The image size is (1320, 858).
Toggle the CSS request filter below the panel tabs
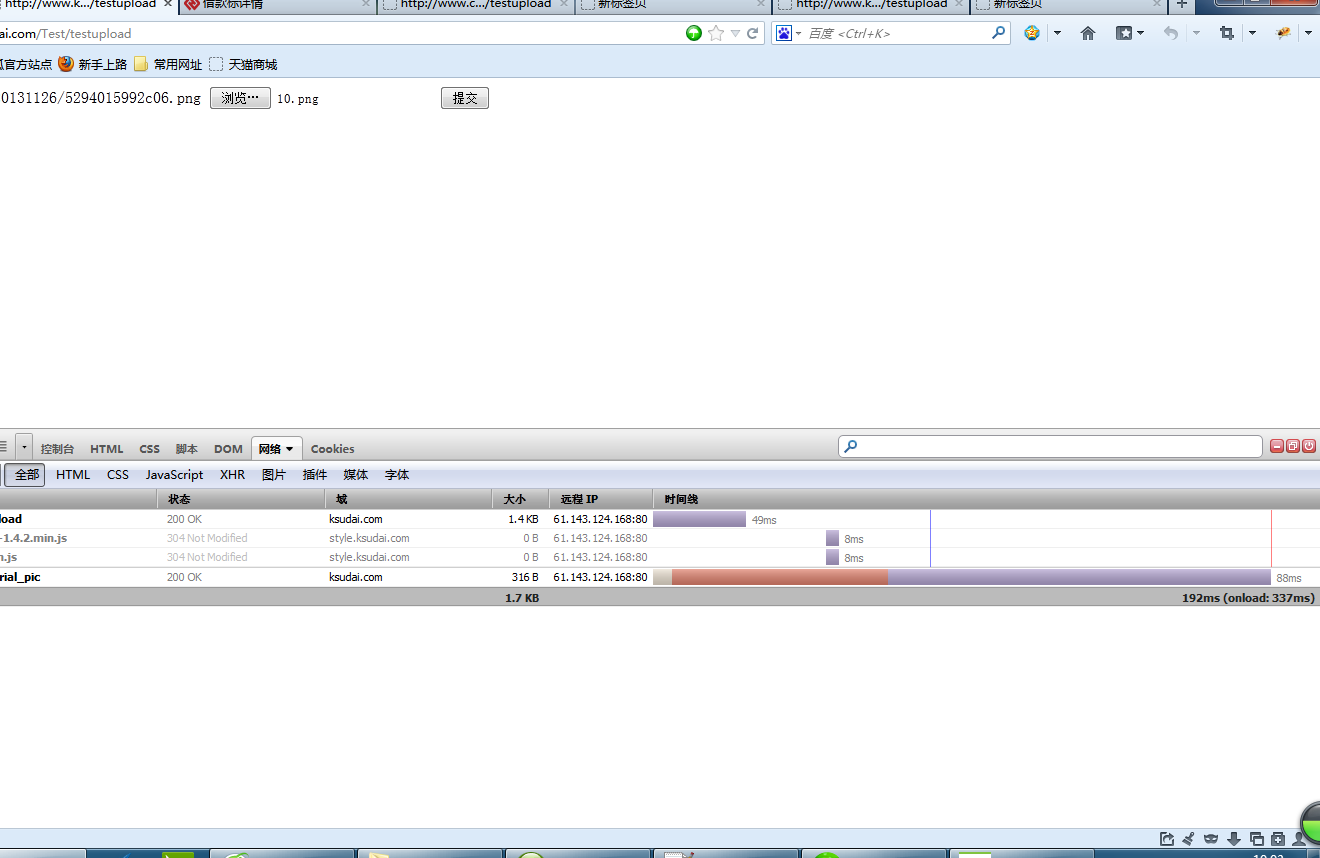tap(118, 475)
